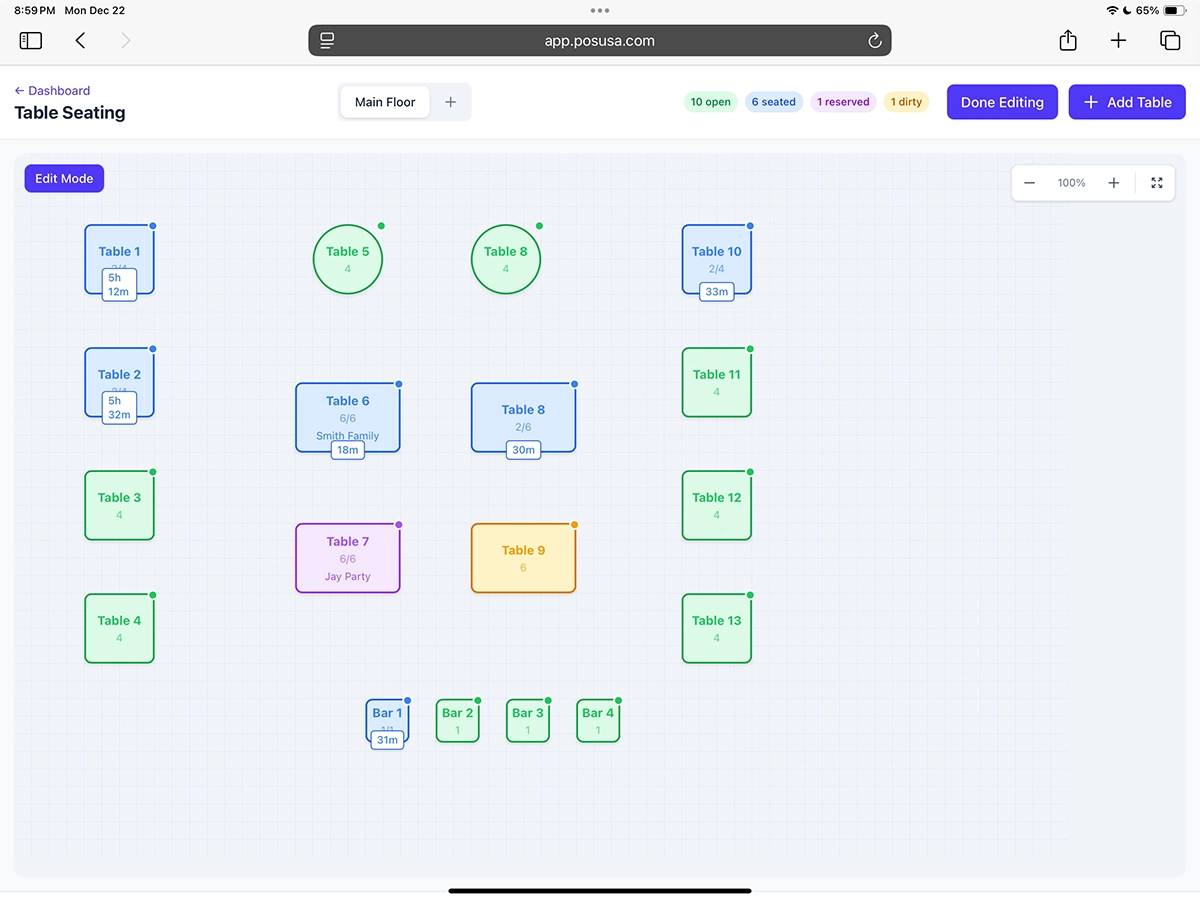The image size is (1200, 900).
Task: Select the Main Floor tab
Action: 385,102
